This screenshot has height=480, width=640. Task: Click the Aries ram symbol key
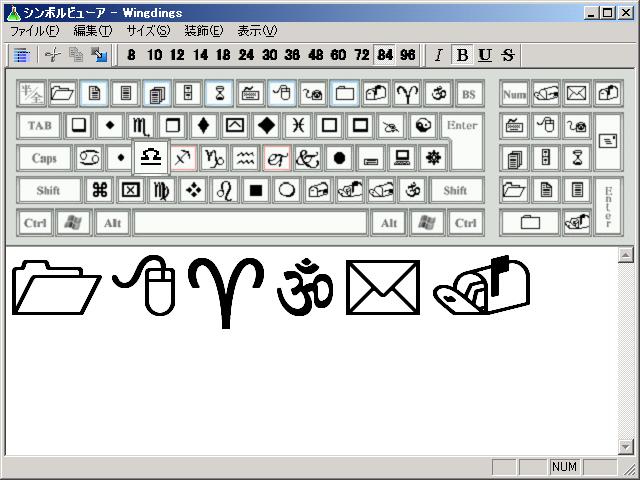(407, 93)
